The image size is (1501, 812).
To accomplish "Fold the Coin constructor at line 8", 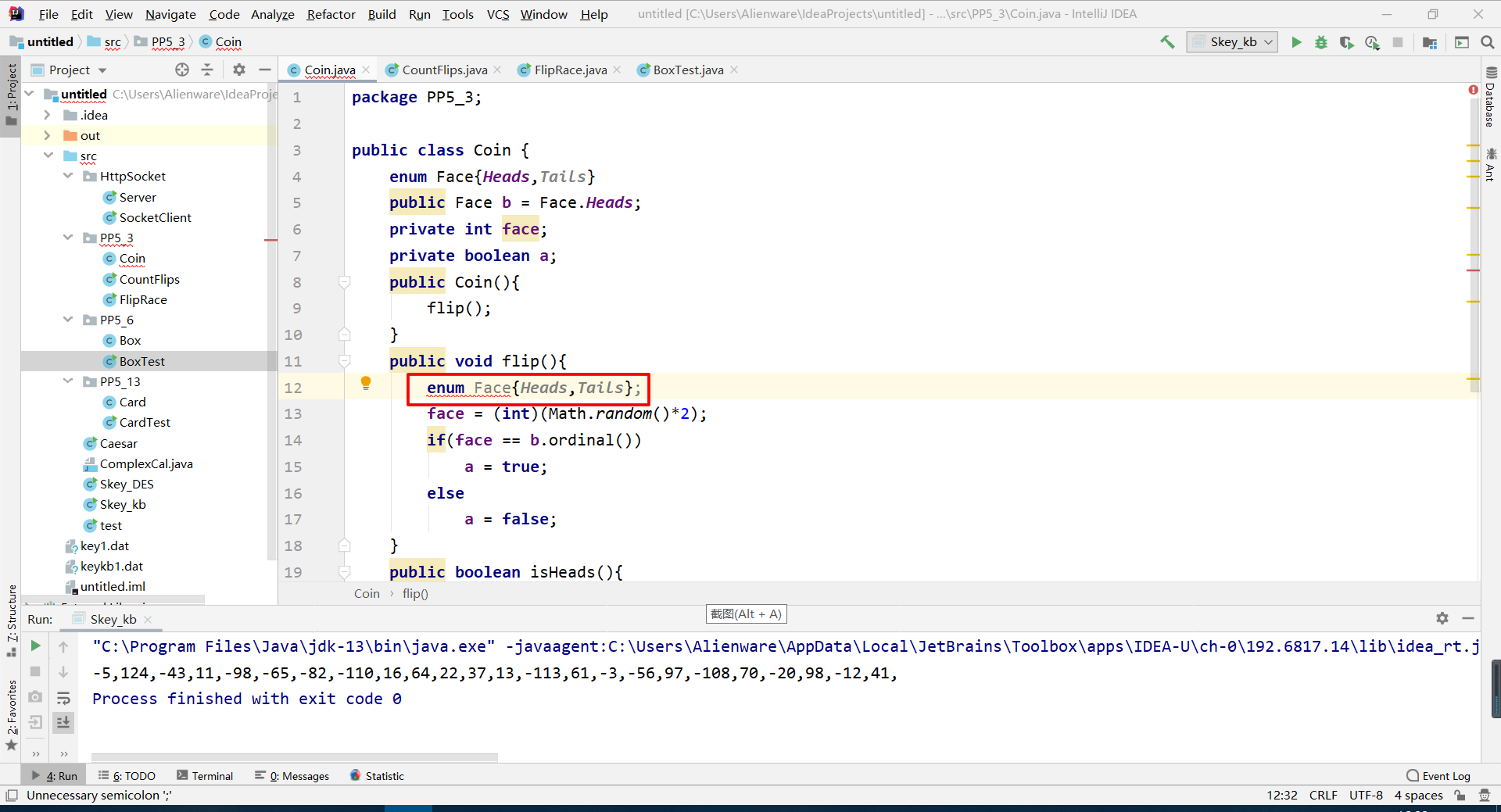I will (344, 282).
